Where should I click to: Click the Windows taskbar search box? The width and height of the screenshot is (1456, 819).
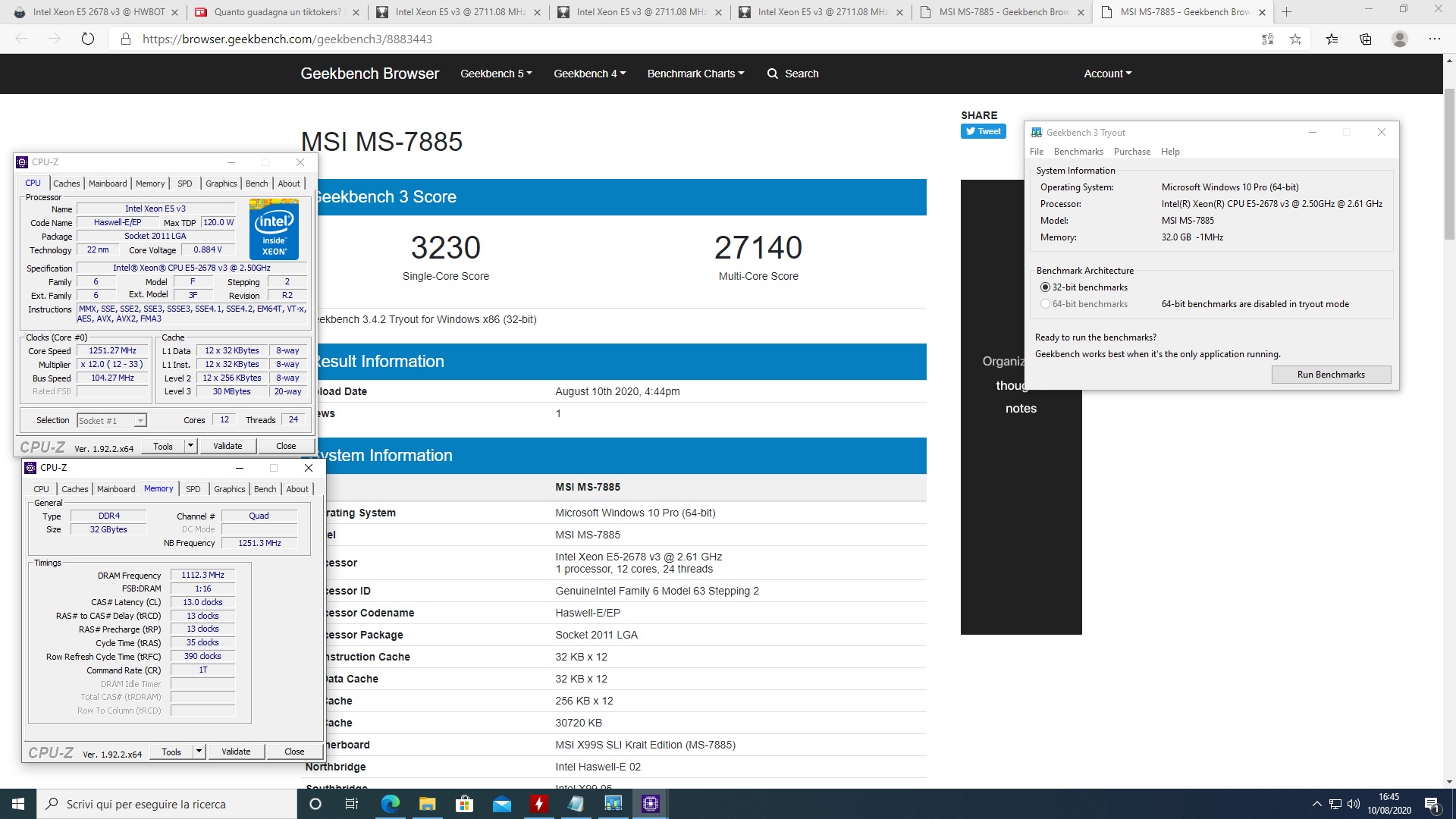pos(167,804)
